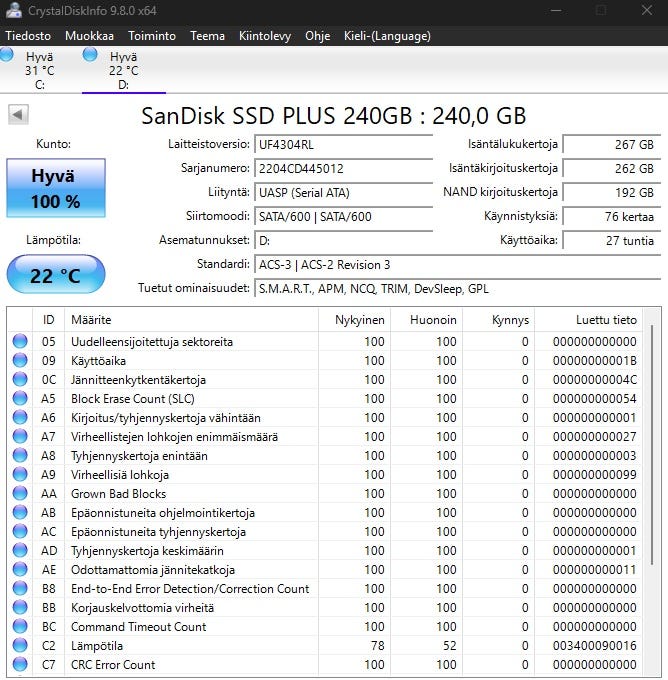
Task: Click the status orb for drive C:
Action: tap(7, 55)
